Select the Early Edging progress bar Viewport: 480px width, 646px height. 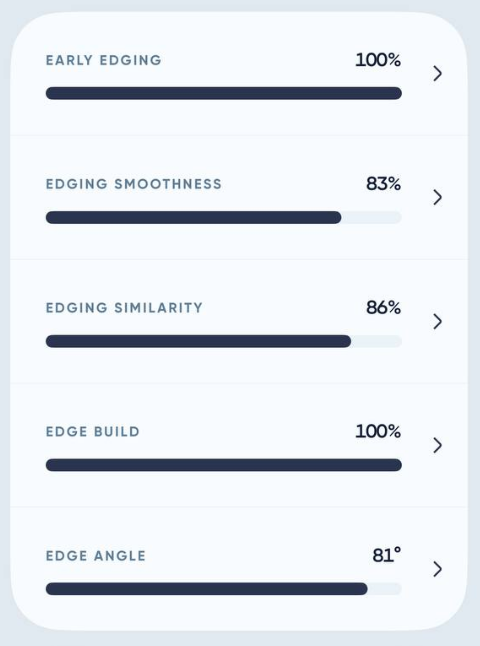[x=224, y=93]
